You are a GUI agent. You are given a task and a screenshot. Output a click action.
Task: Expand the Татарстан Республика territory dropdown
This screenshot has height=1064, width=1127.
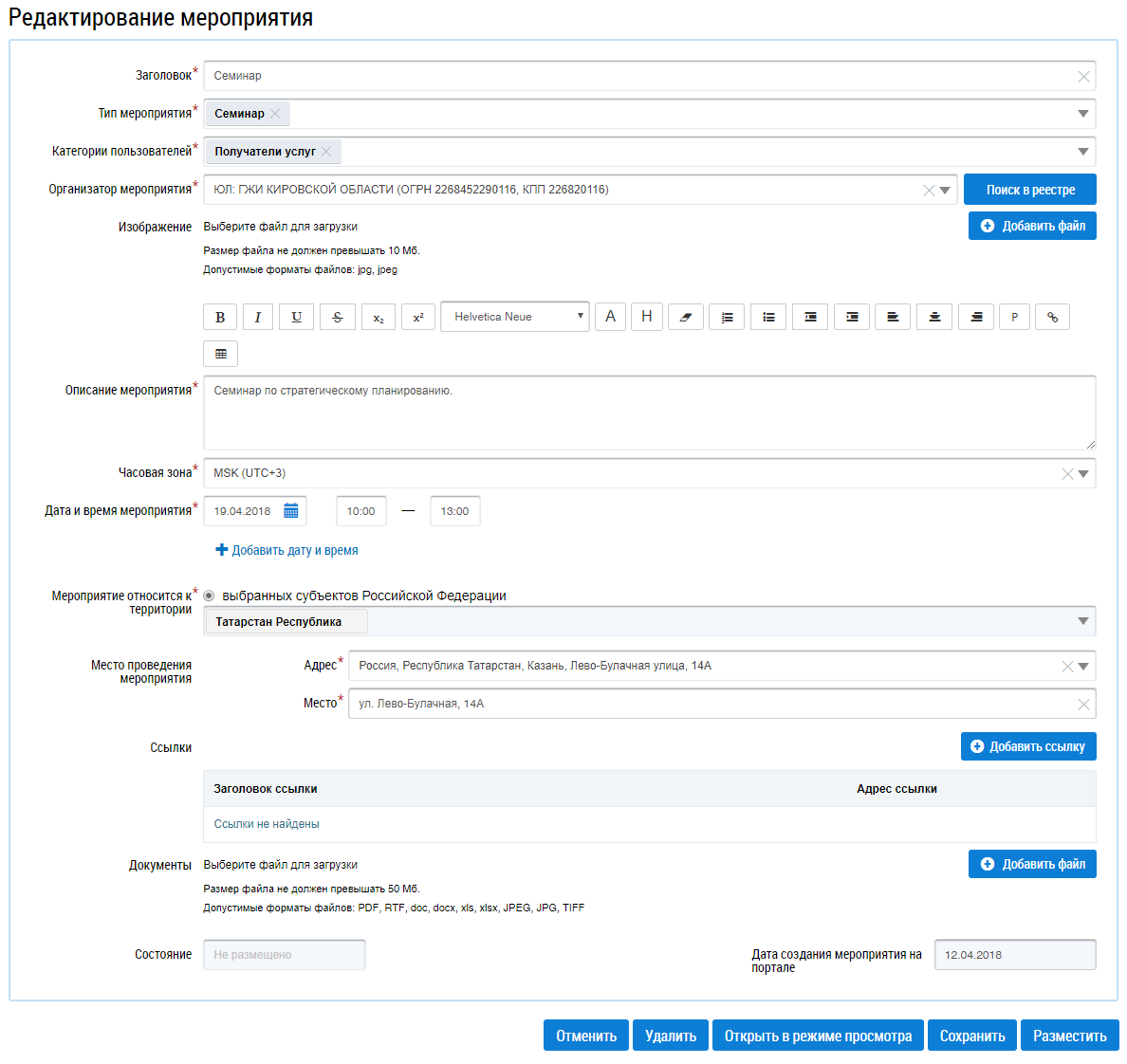tap(1082, 621)
